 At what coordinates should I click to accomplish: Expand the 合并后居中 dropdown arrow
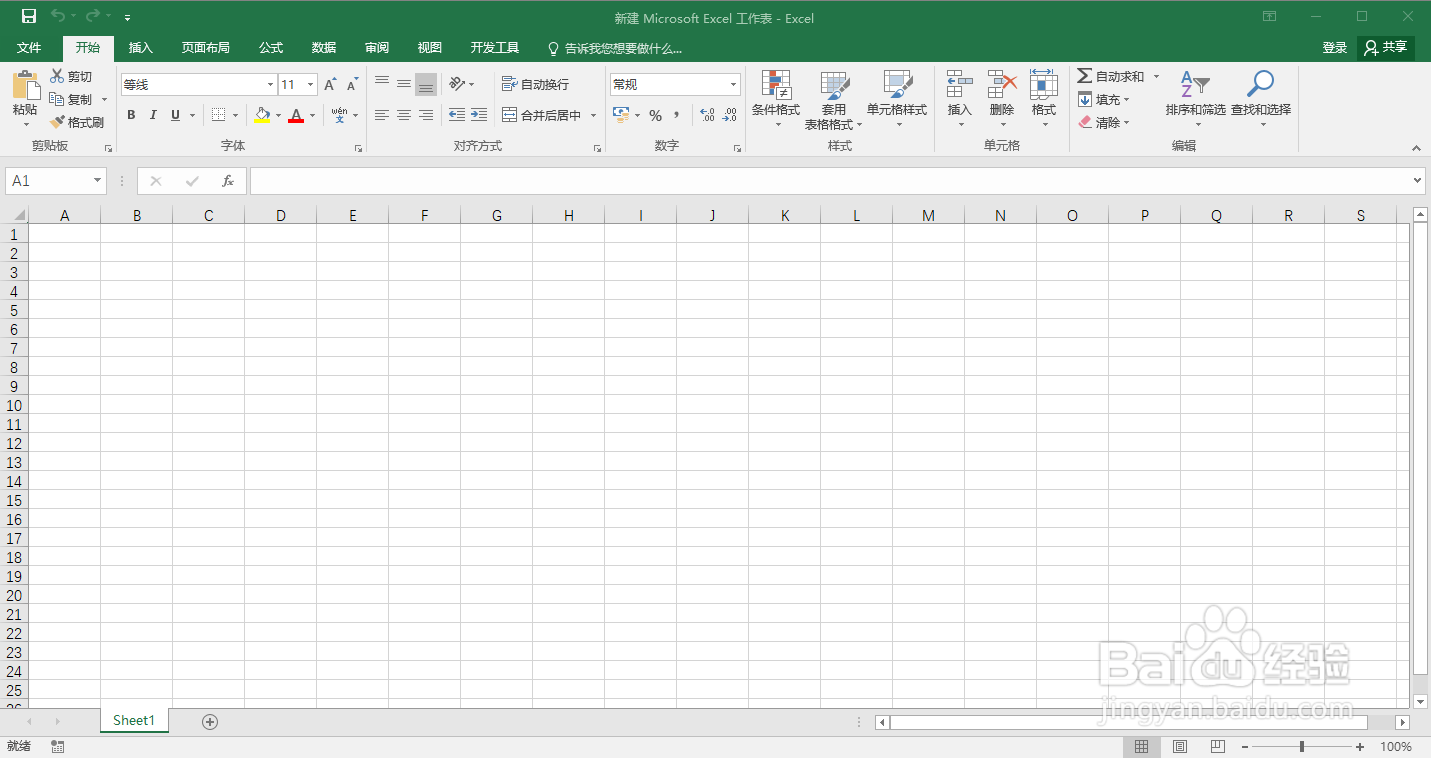pos(593,116)
